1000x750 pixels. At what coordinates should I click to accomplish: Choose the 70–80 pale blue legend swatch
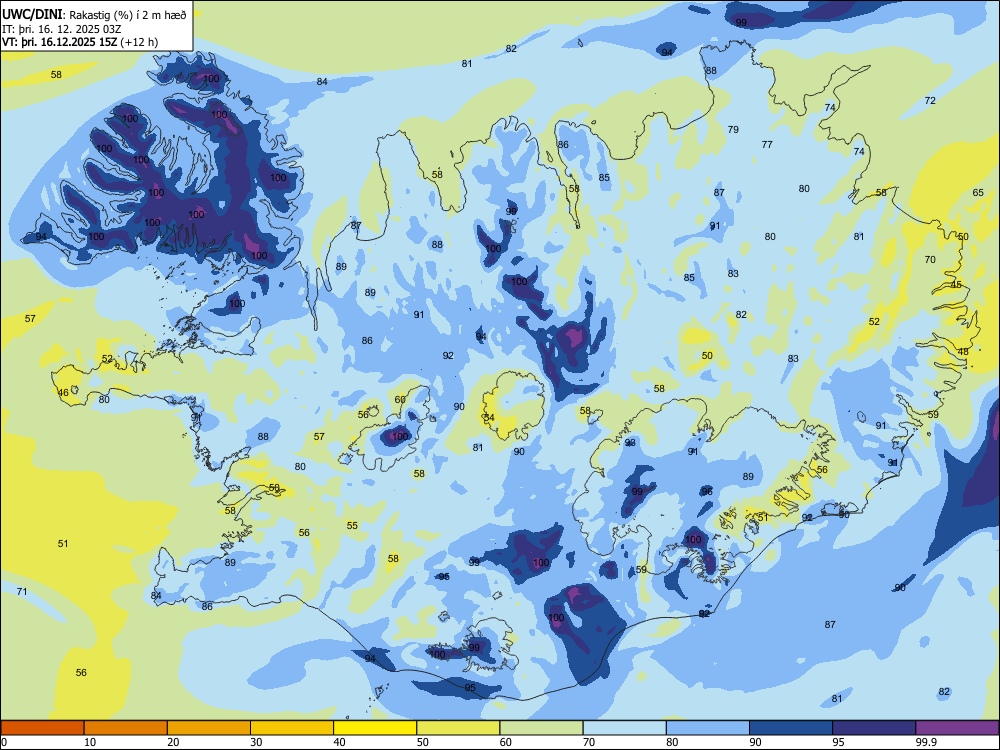coord(624,728)
